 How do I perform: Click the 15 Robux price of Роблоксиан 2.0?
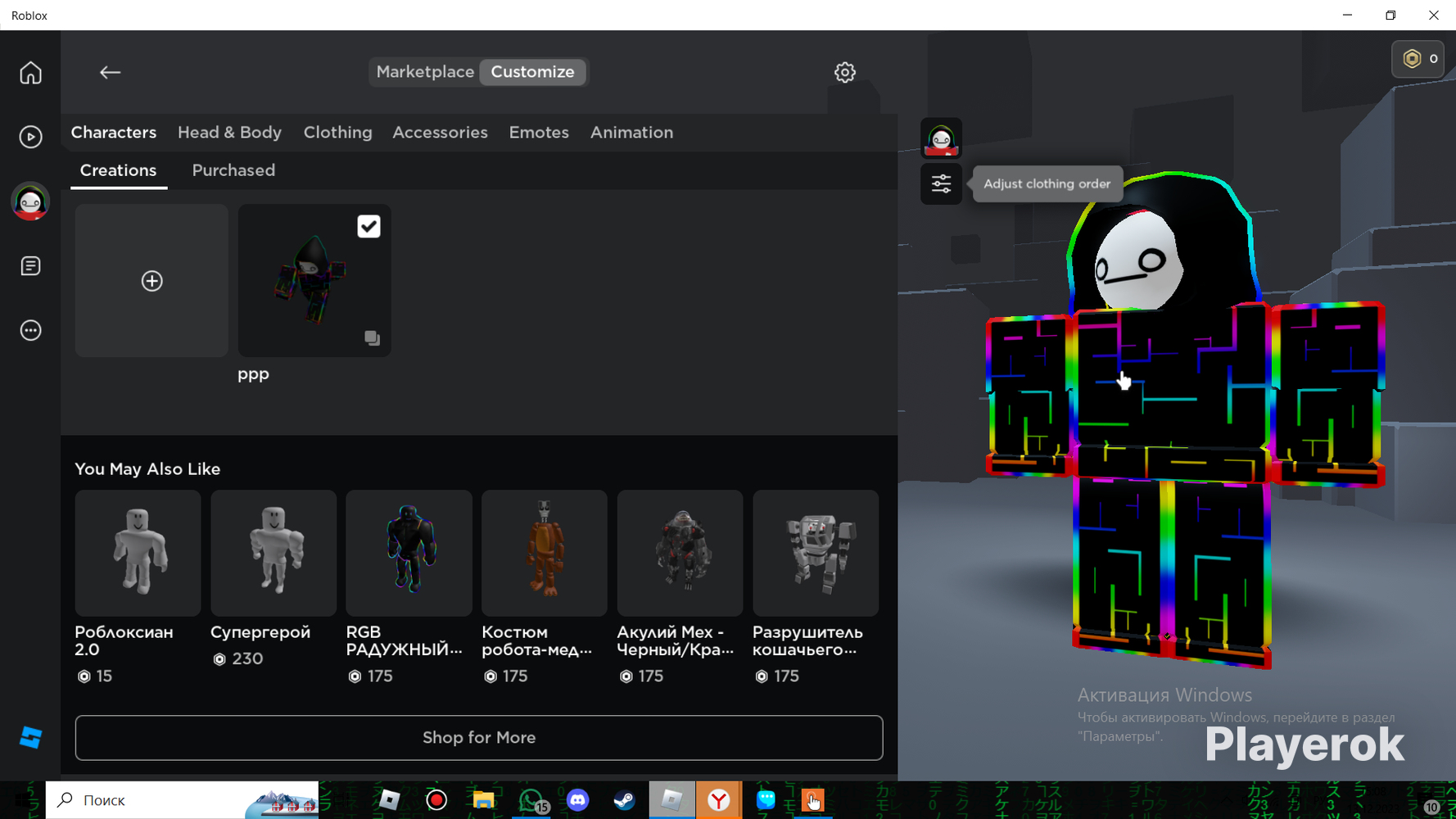pyautogui.click(x=94, y=676)
